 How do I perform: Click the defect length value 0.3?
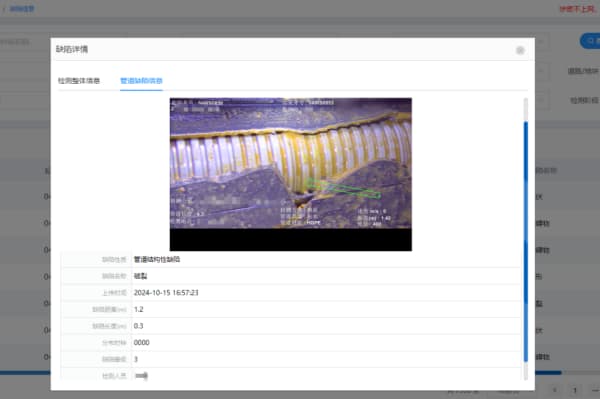click(139, 326)
